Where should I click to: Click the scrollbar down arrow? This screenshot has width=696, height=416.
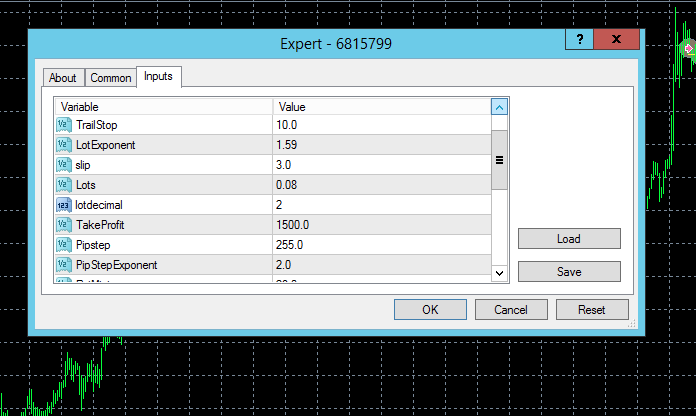[499, 273]
